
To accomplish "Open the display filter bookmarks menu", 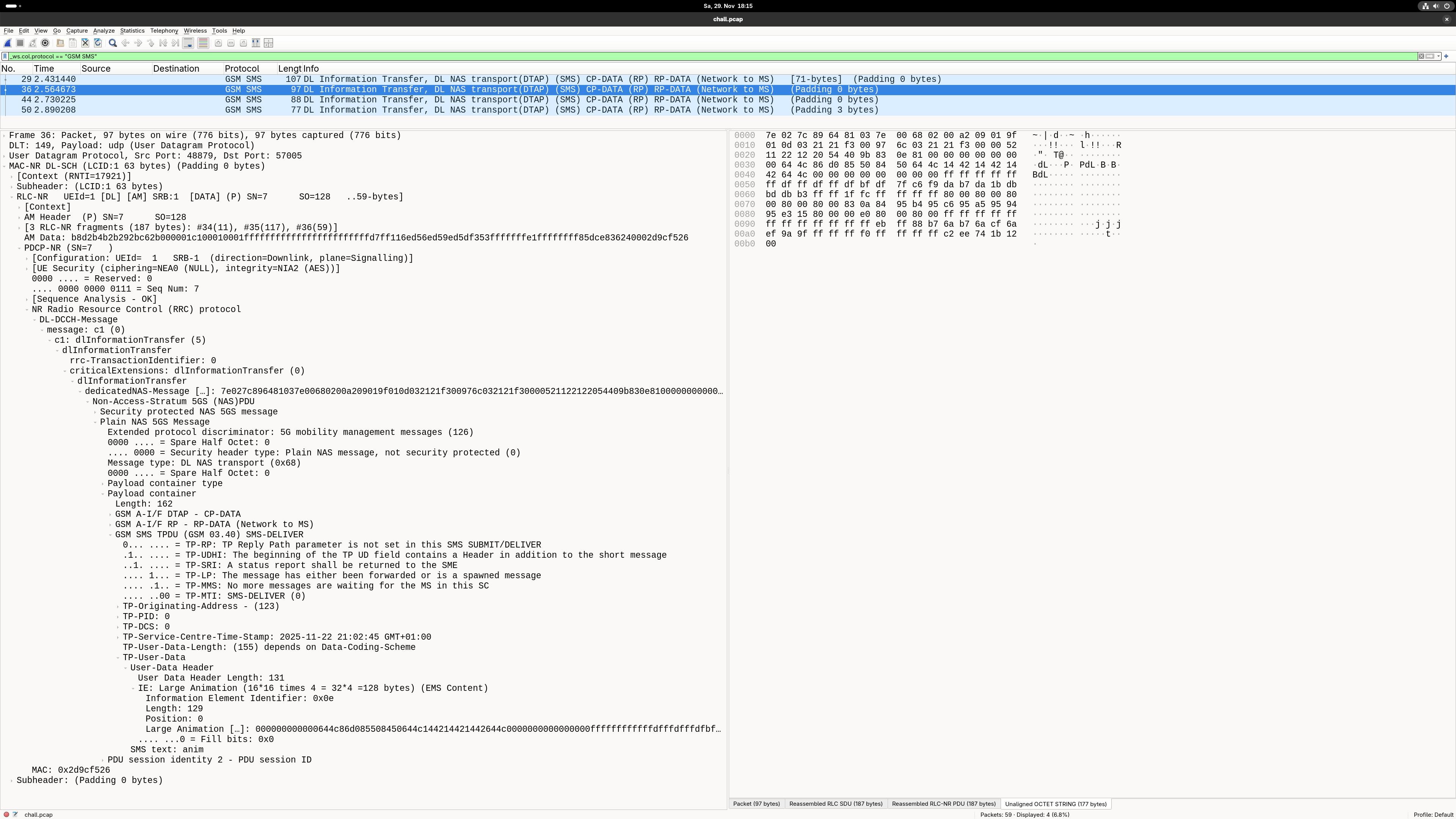I will (5, 56).
